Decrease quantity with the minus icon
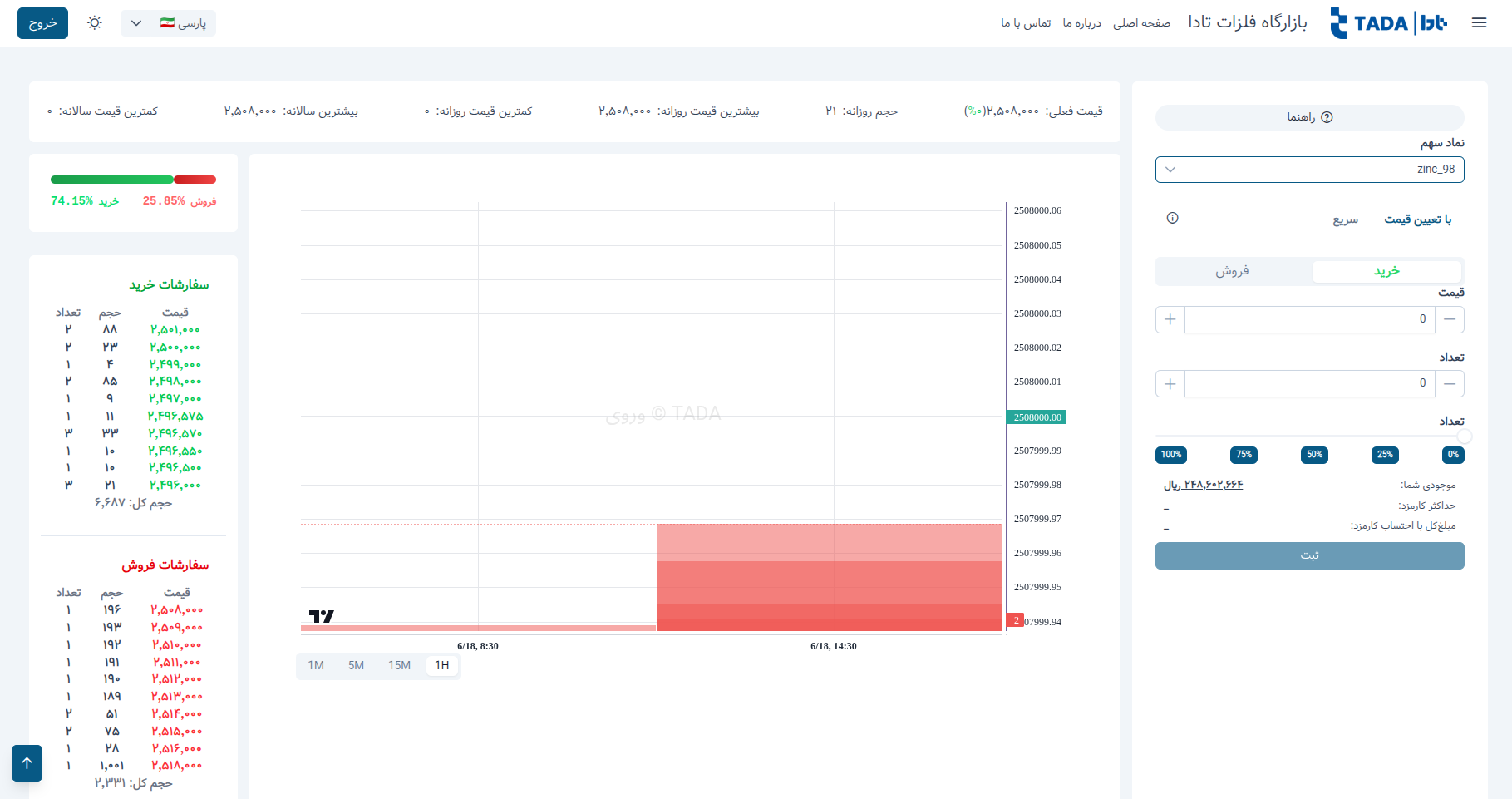The image size is (1512, 799). click(1450, 384)
